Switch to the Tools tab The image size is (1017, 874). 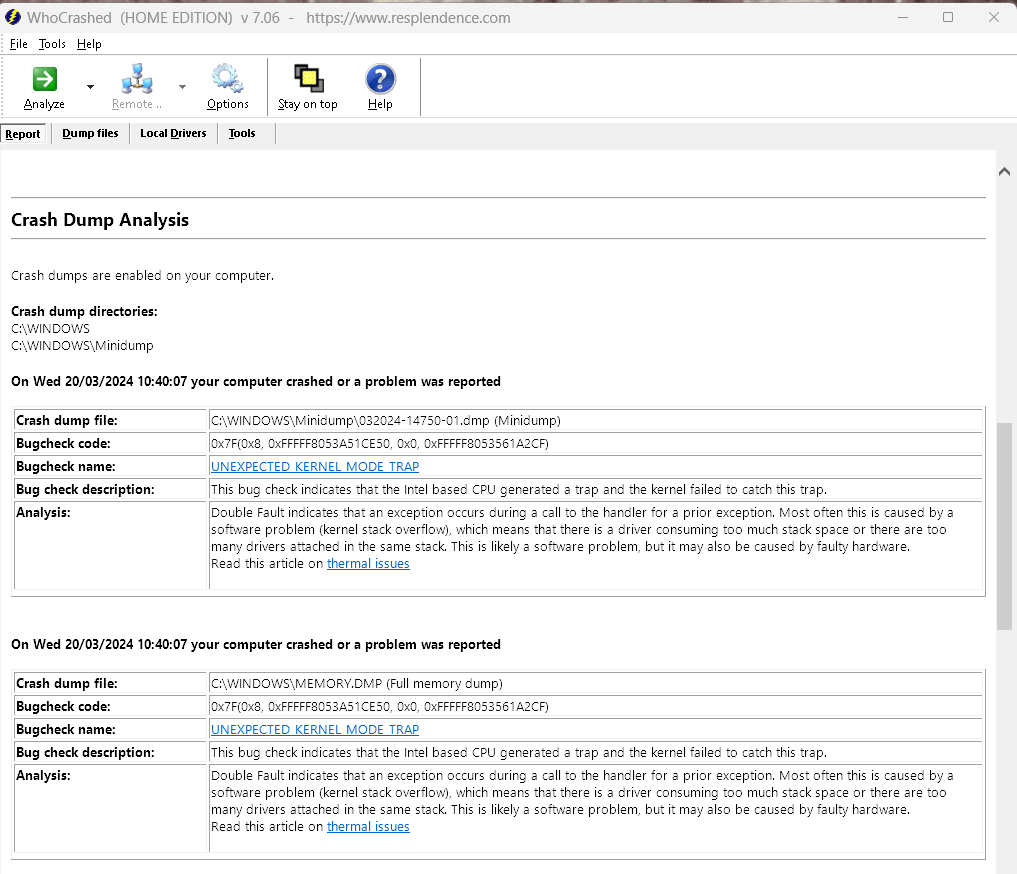click(x=242, y=133)
